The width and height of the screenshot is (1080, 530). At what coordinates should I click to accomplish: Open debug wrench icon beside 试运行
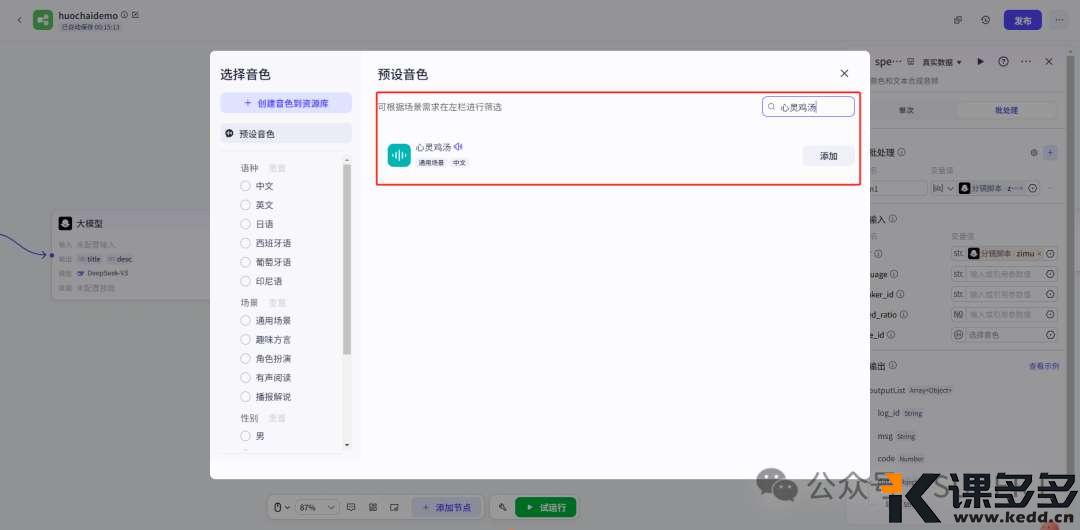503,507
